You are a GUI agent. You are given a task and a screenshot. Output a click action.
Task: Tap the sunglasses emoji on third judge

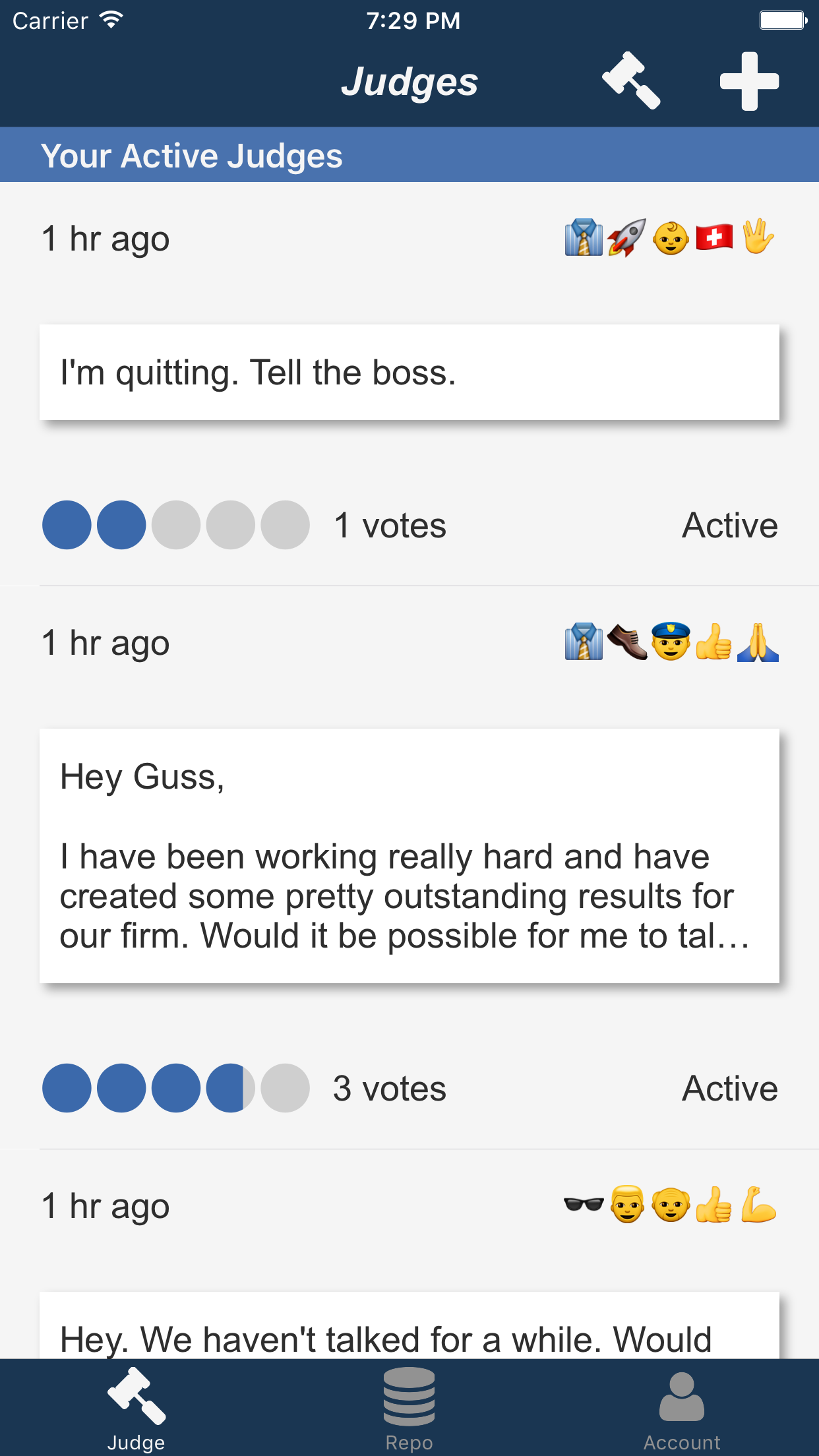[584, 1204]
